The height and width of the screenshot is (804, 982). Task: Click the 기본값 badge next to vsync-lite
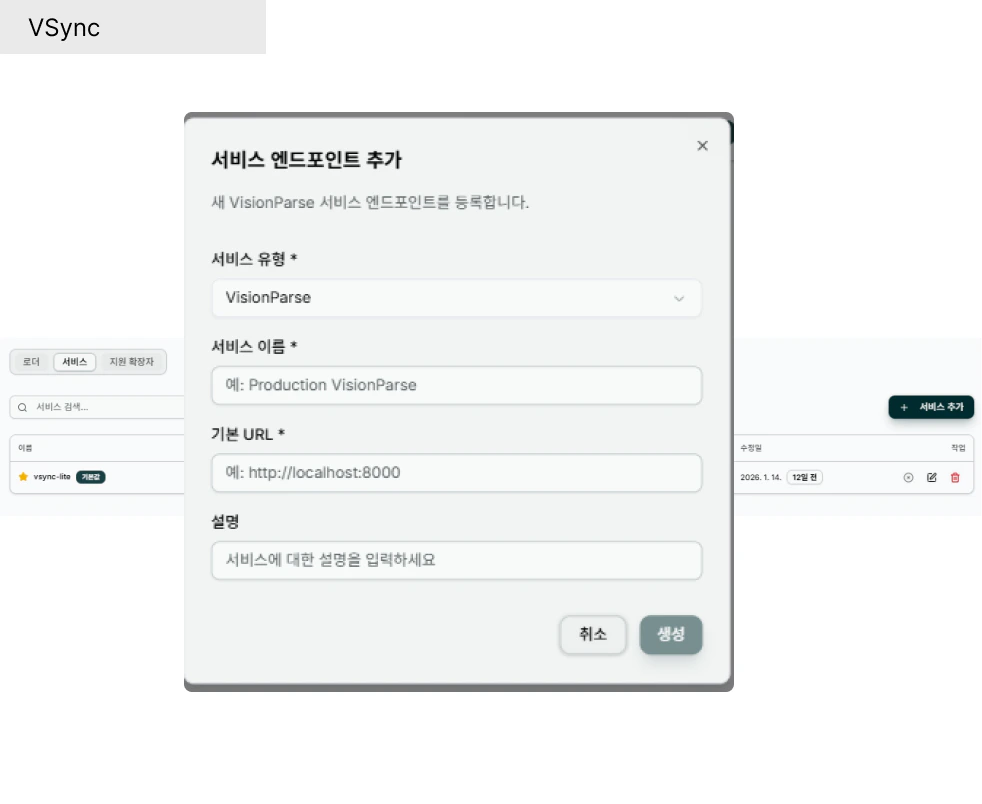tap(91, 477)
